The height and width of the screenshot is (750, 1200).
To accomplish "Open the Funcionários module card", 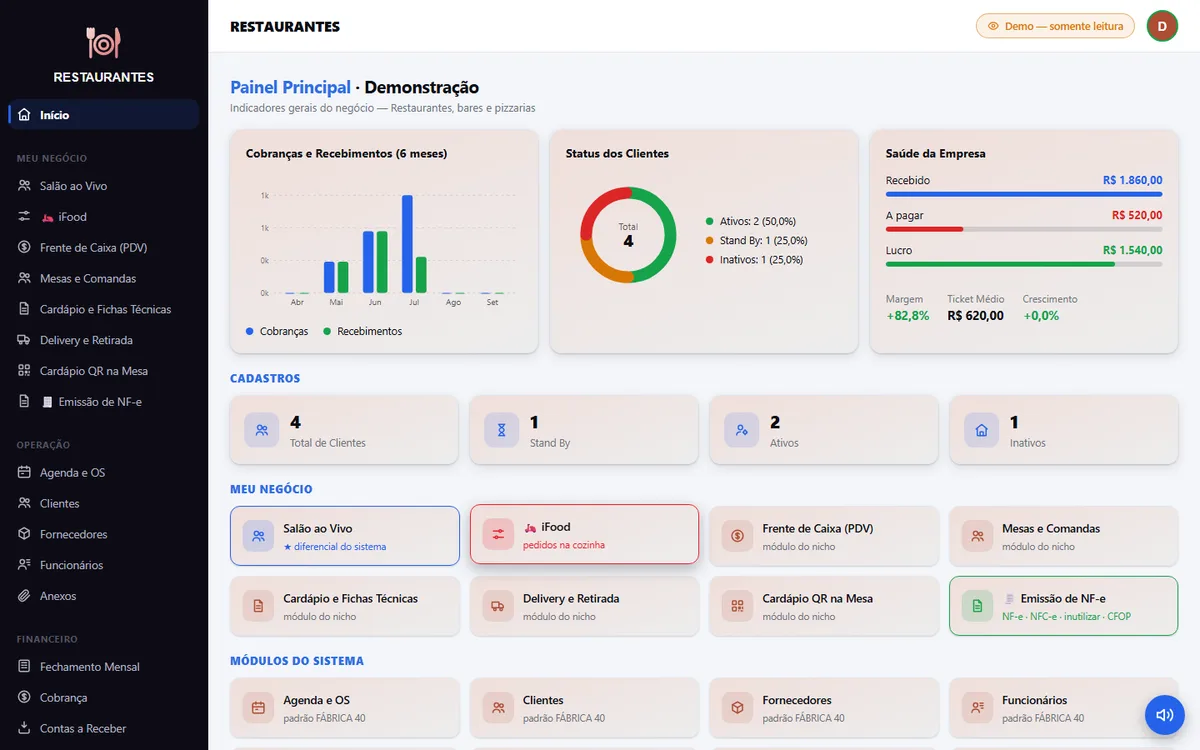I will 1064,708.
